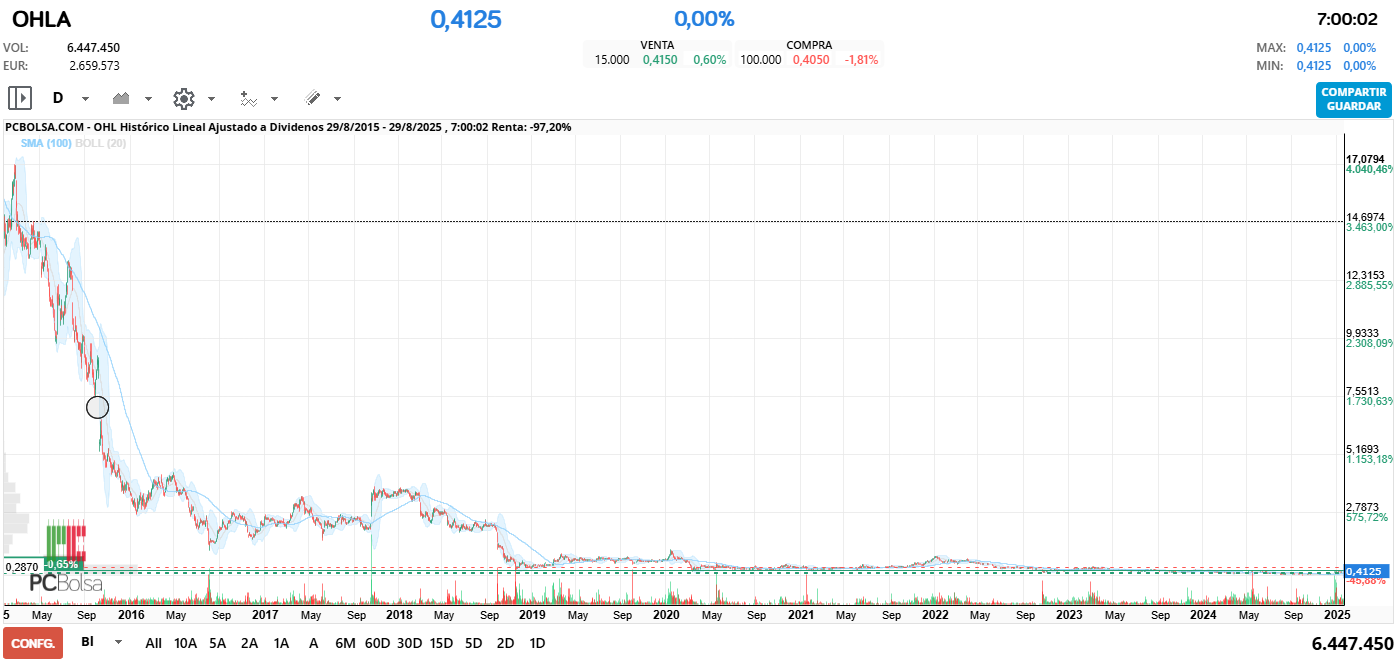Click the BI label in bottom bar

coord(88,642)
